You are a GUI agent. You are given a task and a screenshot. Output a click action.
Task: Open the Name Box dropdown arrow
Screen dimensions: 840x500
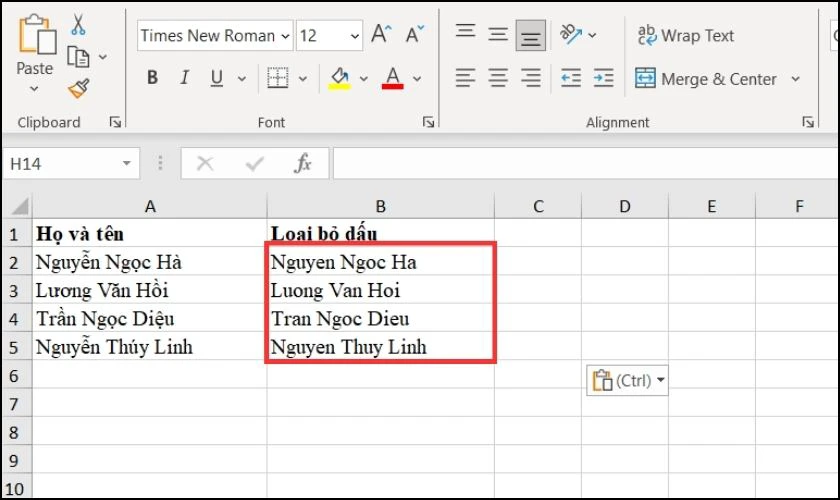click(126, 163)
